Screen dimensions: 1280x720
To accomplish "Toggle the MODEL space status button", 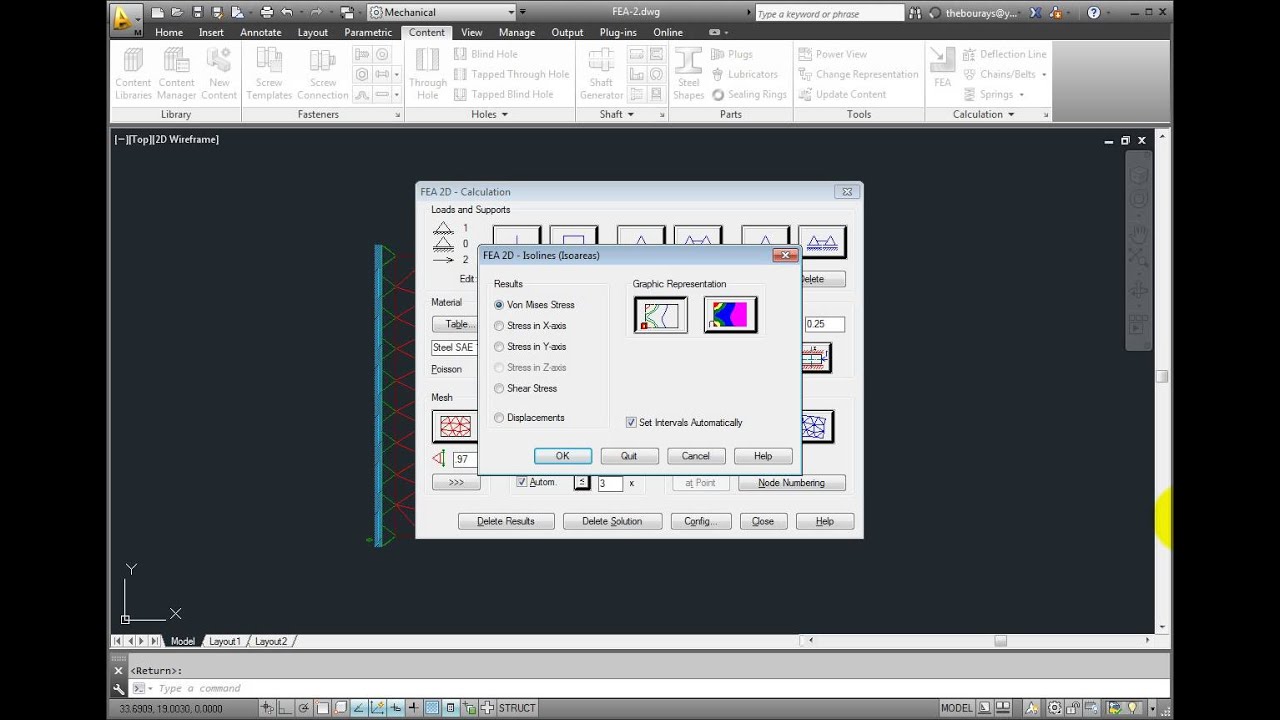I will (x=956, y=708).
